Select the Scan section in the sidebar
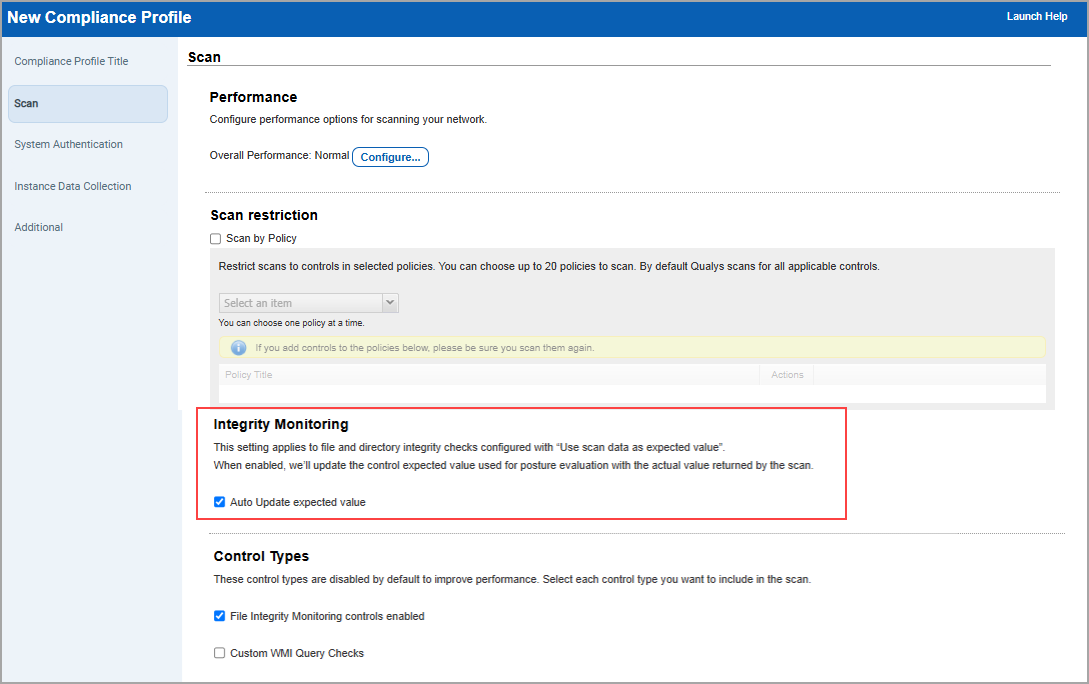Image resolution: width=1089 pixels, height=684 pixels. 27,103
